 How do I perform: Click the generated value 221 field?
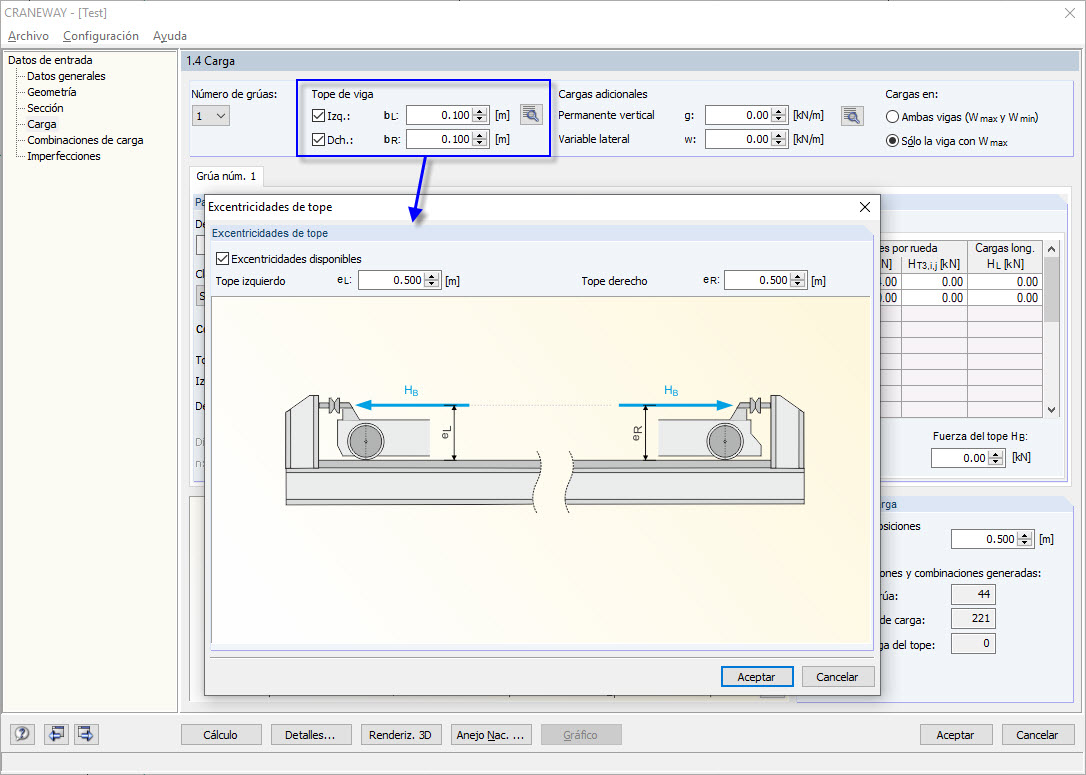(x=974, y=618)
